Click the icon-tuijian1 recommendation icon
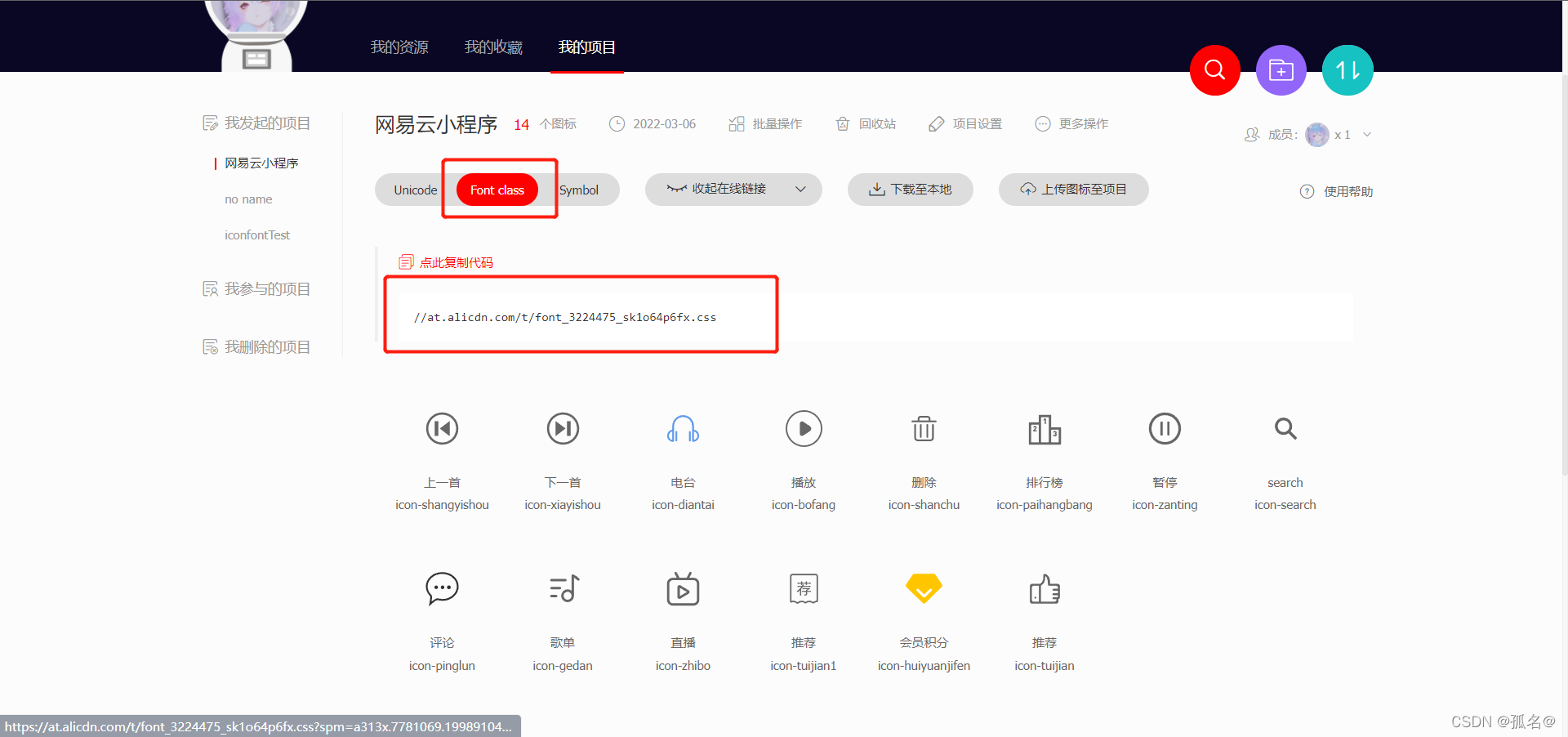This screenshot has height=737, width=1568. [x=804, y=588]
